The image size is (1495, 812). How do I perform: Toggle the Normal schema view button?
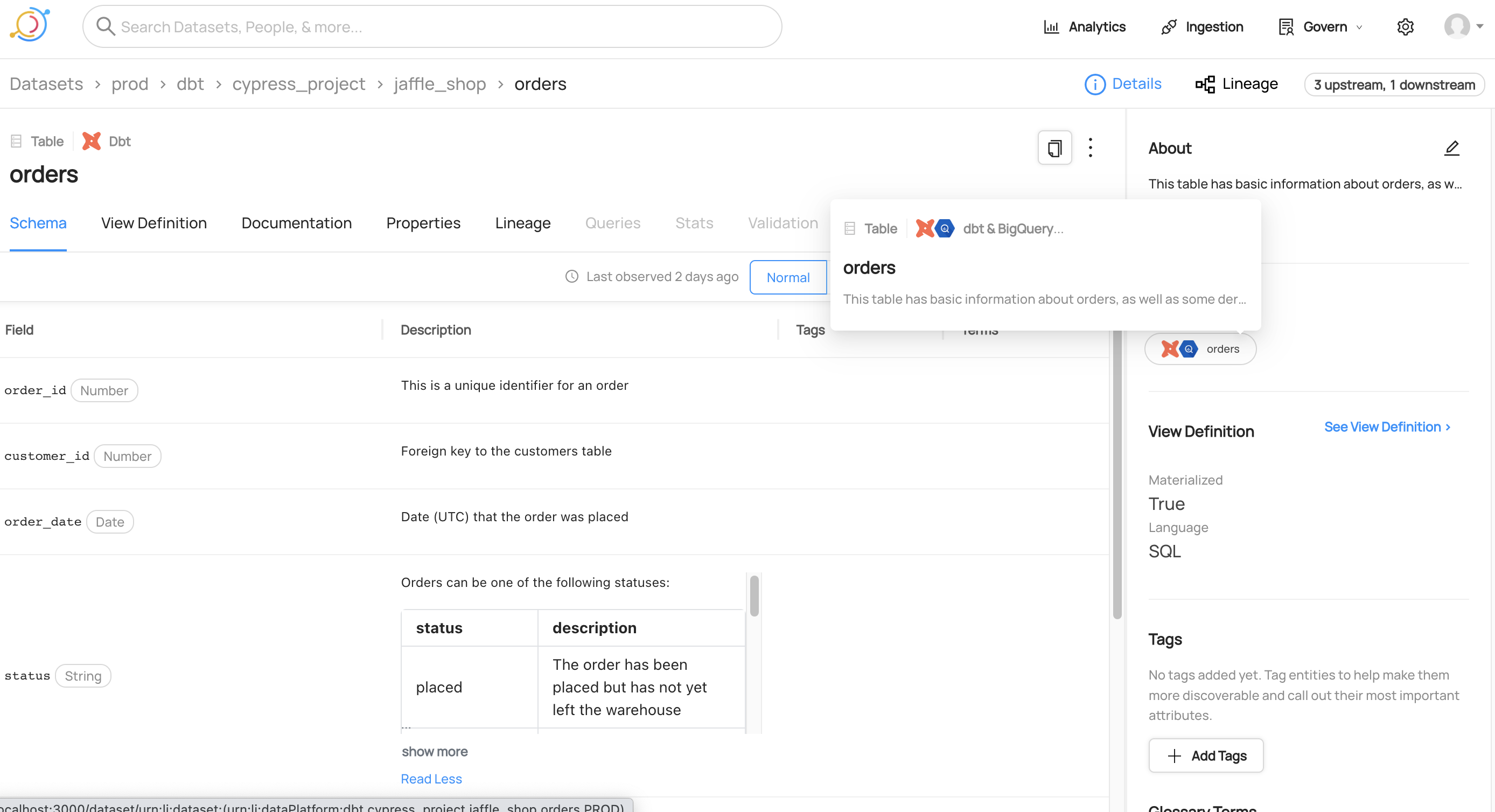[787, 277]
